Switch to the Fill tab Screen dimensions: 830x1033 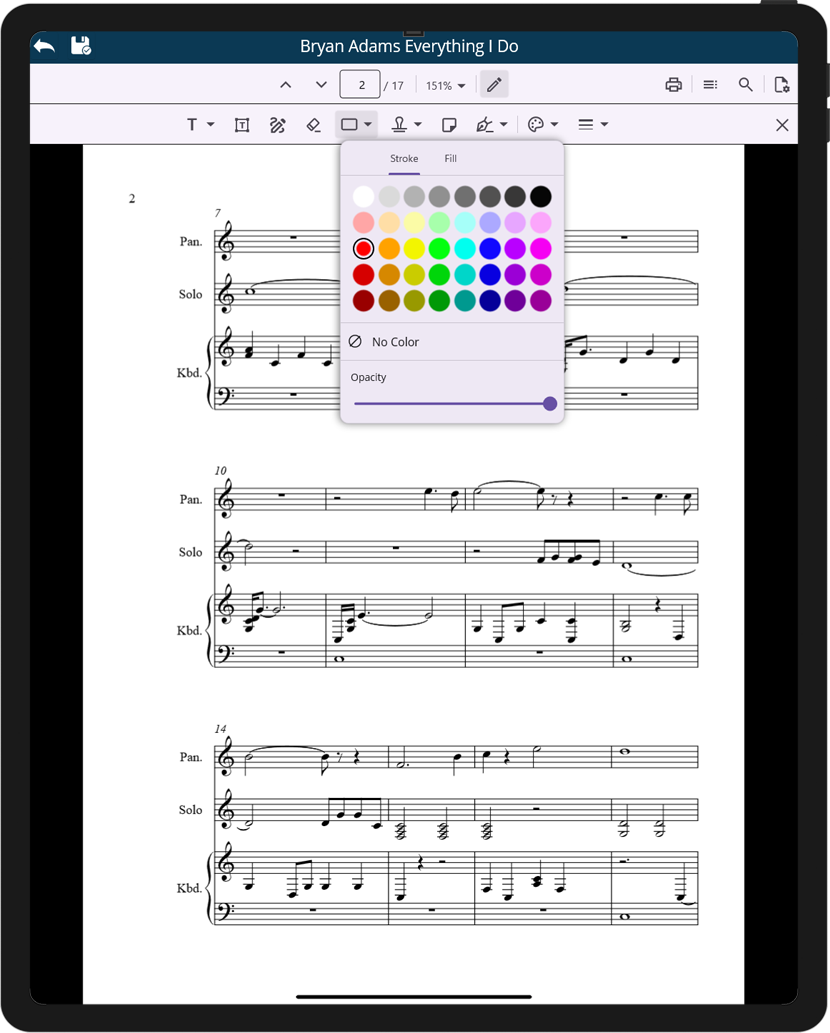point(451,159)
